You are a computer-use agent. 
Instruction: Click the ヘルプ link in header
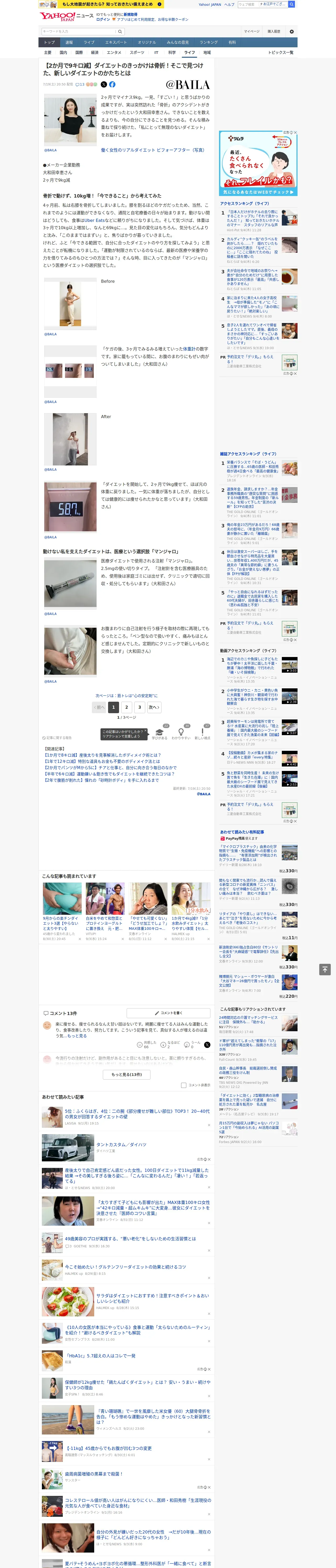coord(229,4)
